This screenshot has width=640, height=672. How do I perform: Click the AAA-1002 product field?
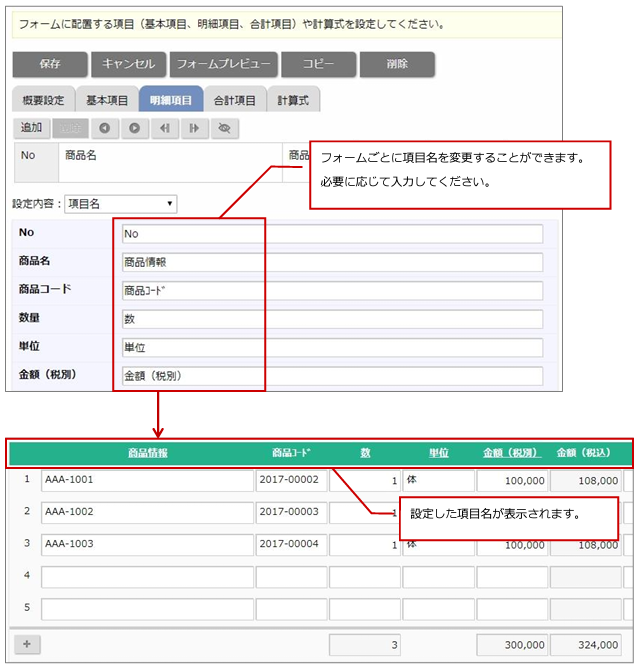coord(147,513)
